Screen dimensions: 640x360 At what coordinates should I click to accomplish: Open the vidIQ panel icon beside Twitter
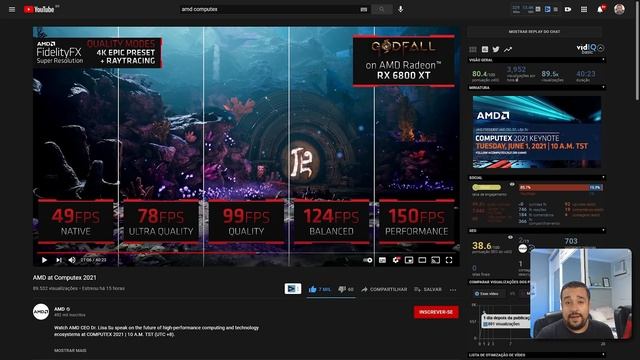[484, 49]
